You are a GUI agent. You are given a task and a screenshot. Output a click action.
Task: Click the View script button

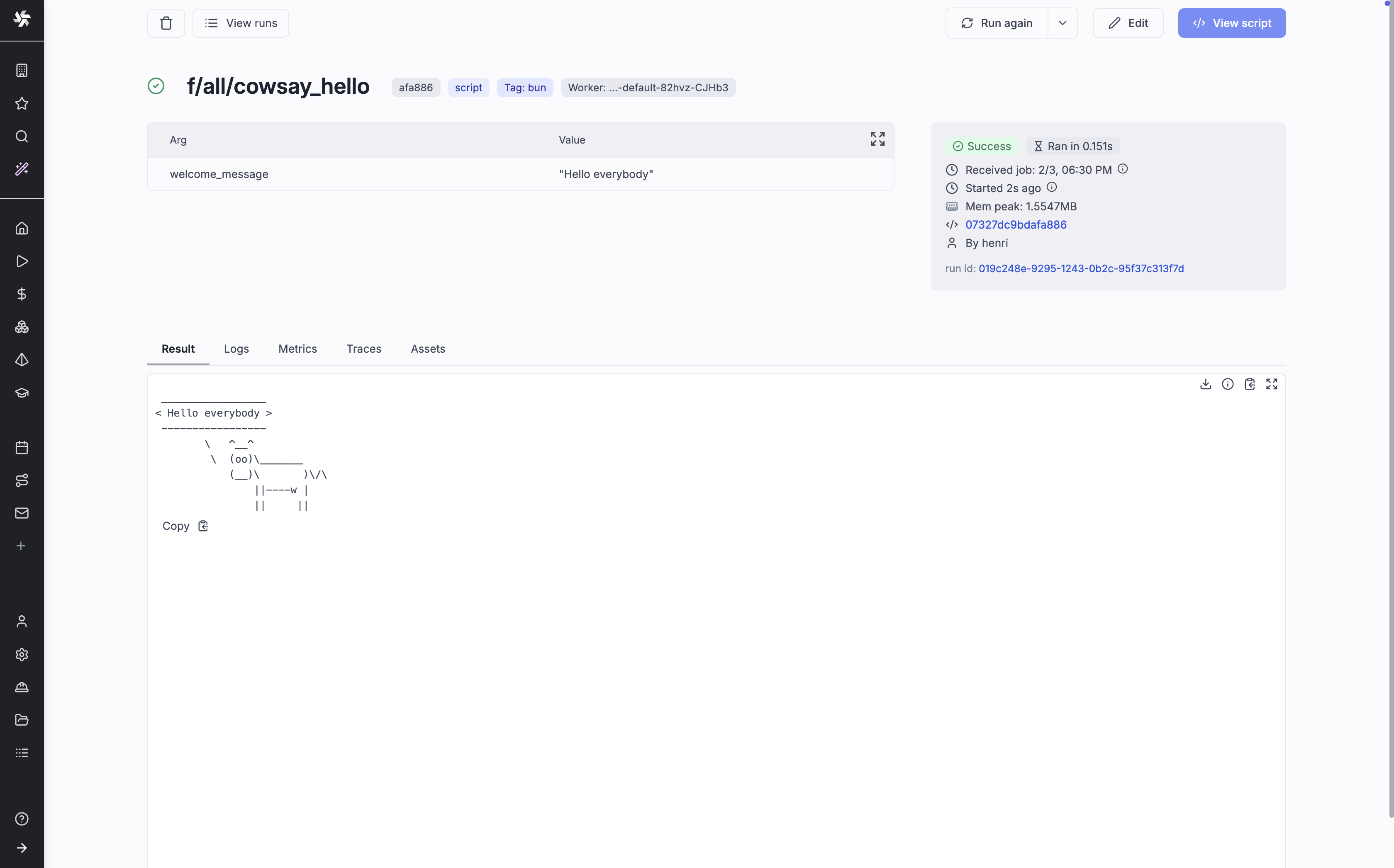(1232, 23)
